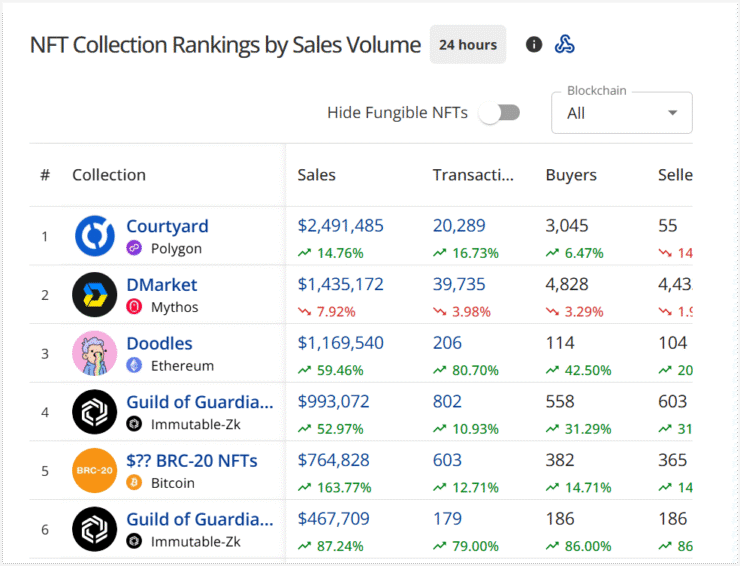Click the blue webhook icon
The height and width of the screenshot is (566, 740).
tap(564, 44)
